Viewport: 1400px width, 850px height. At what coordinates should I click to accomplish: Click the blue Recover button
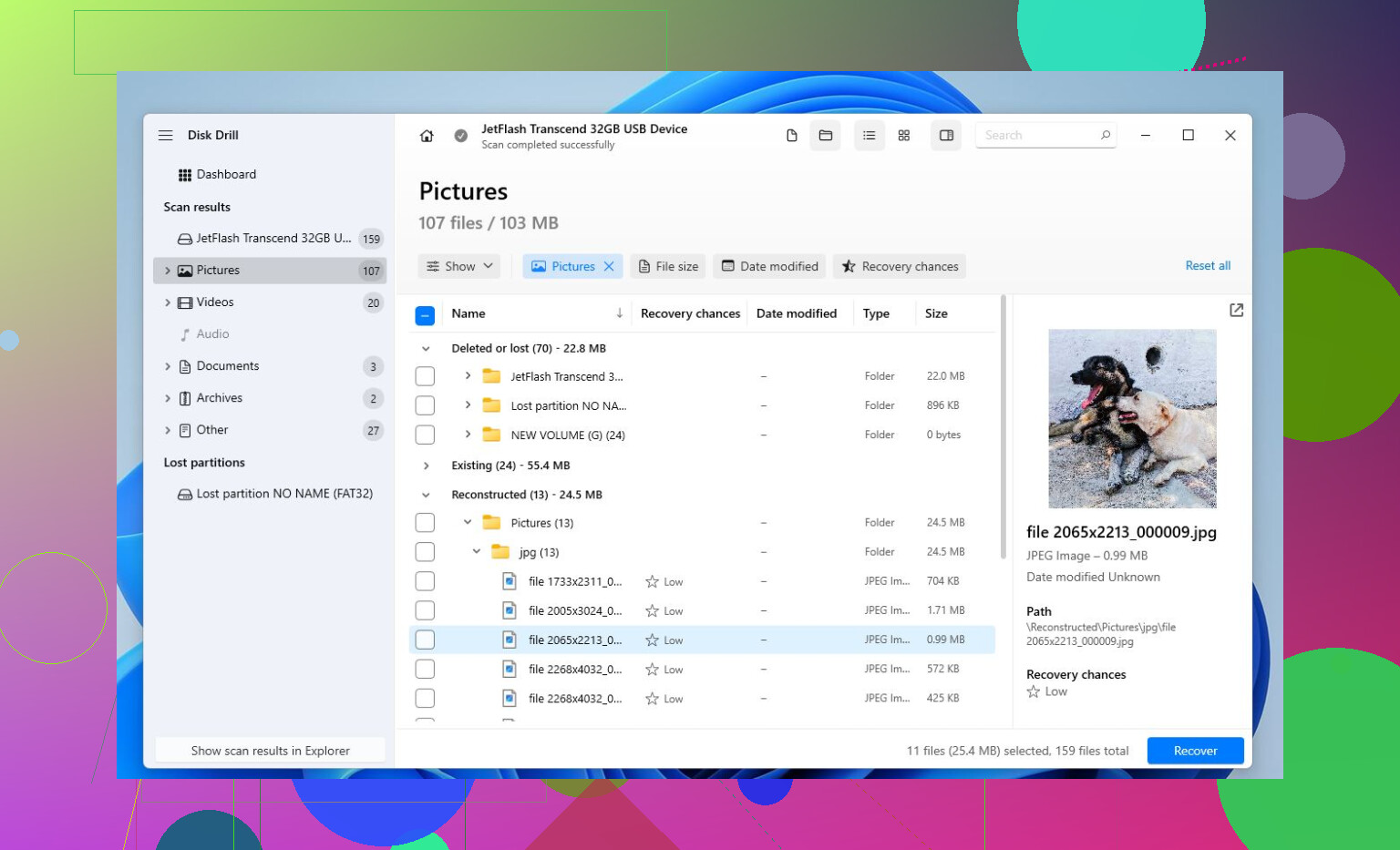1195,751
